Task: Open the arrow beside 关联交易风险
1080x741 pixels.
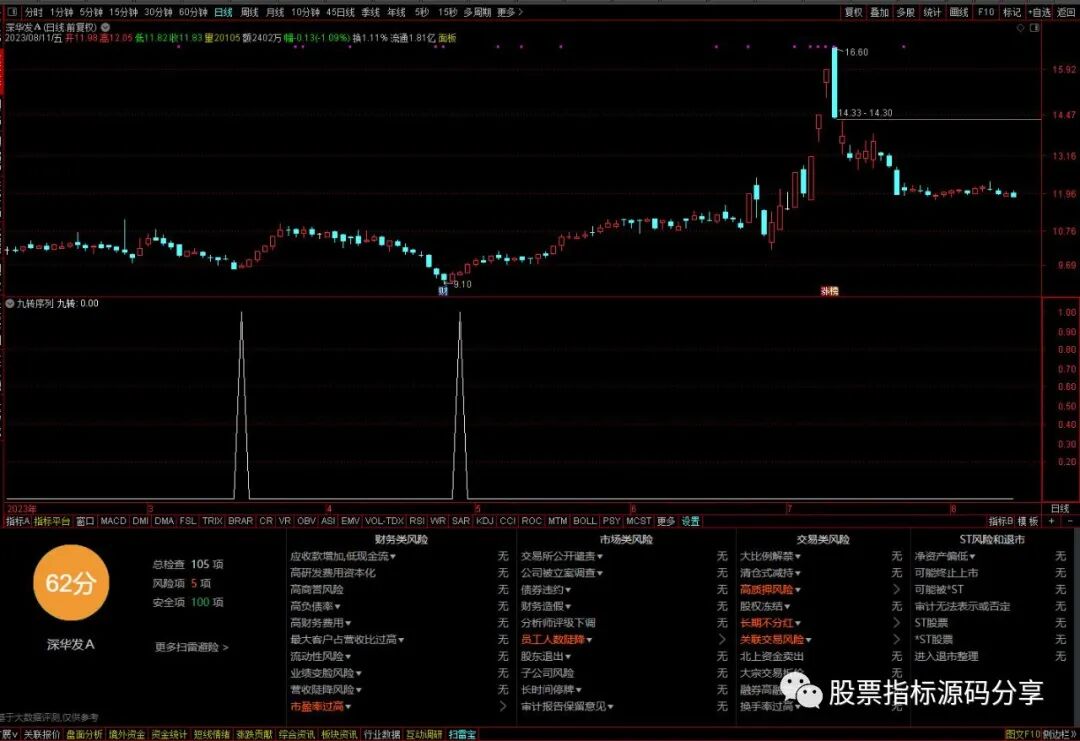Action: tap(896, 639)
